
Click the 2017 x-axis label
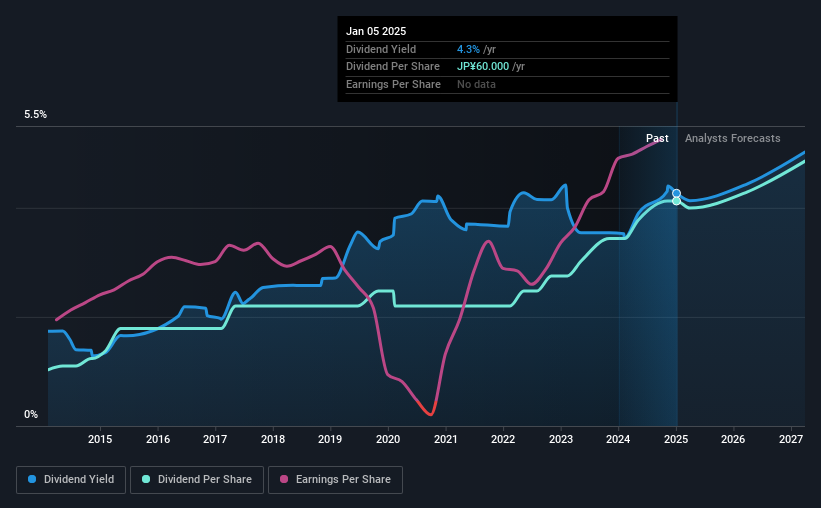pos(215,439)
